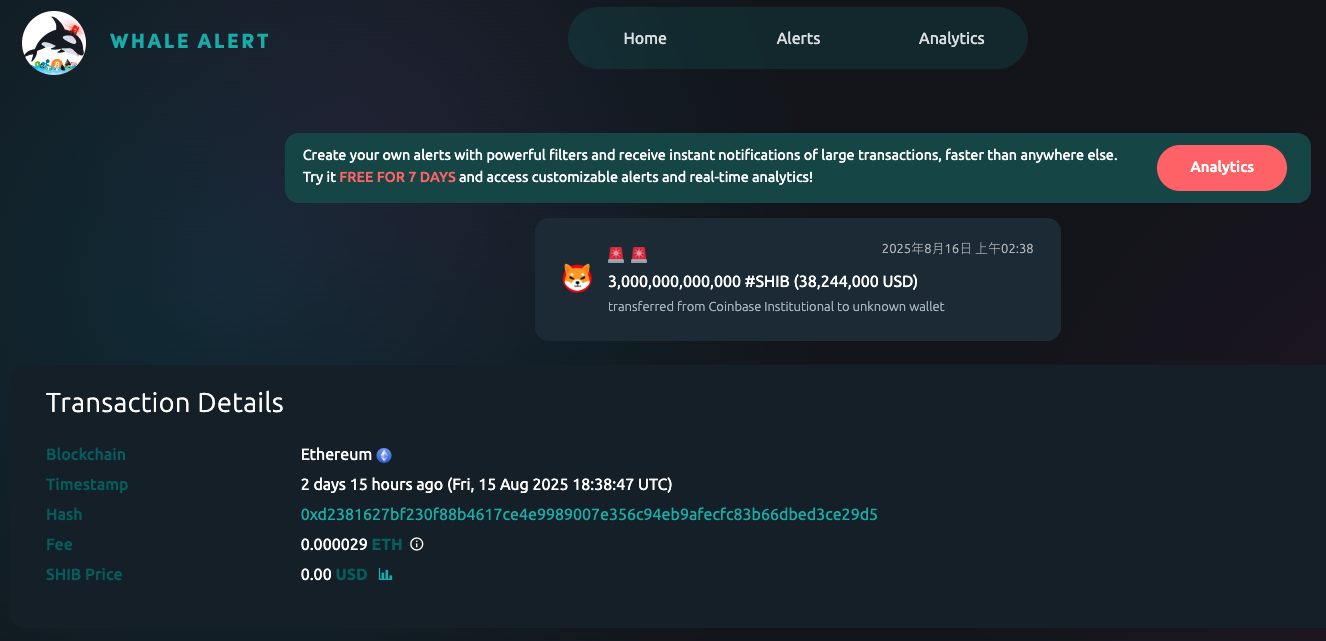Click the alert date in the card

(957, 249)
